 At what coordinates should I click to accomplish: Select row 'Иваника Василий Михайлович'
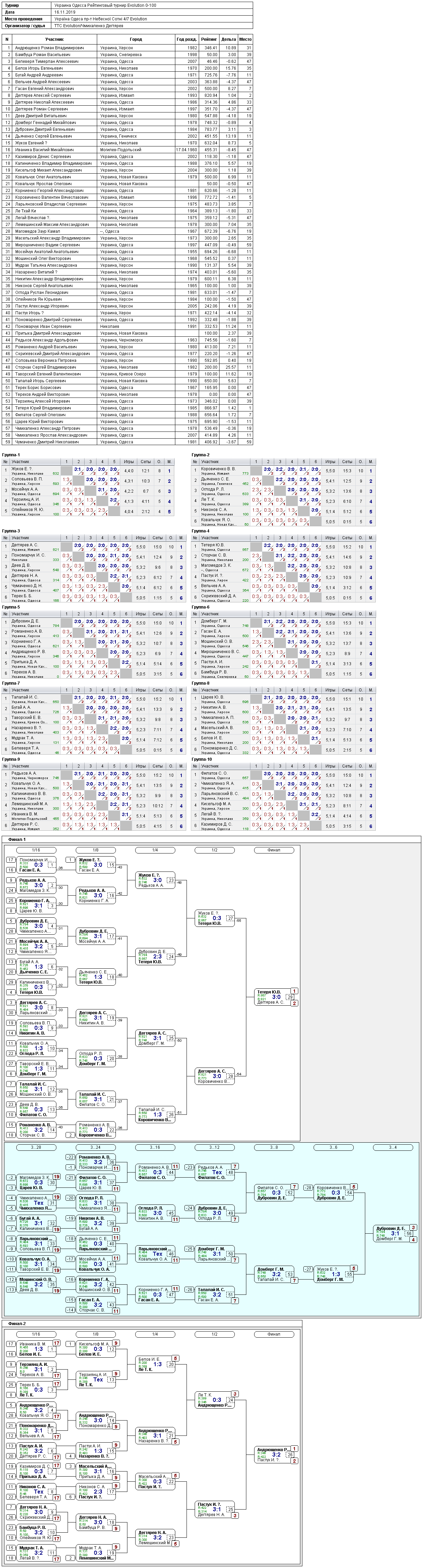128,150
